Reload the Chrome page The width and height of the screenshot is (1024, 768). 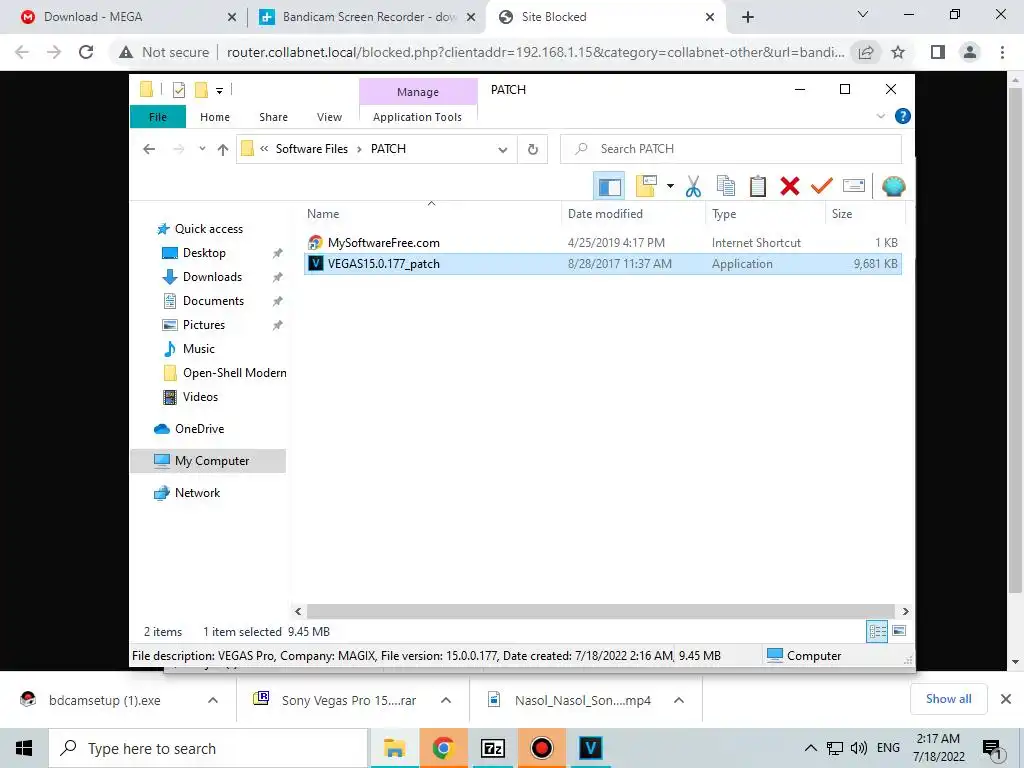pyautogui.click(x=86, y=52)
